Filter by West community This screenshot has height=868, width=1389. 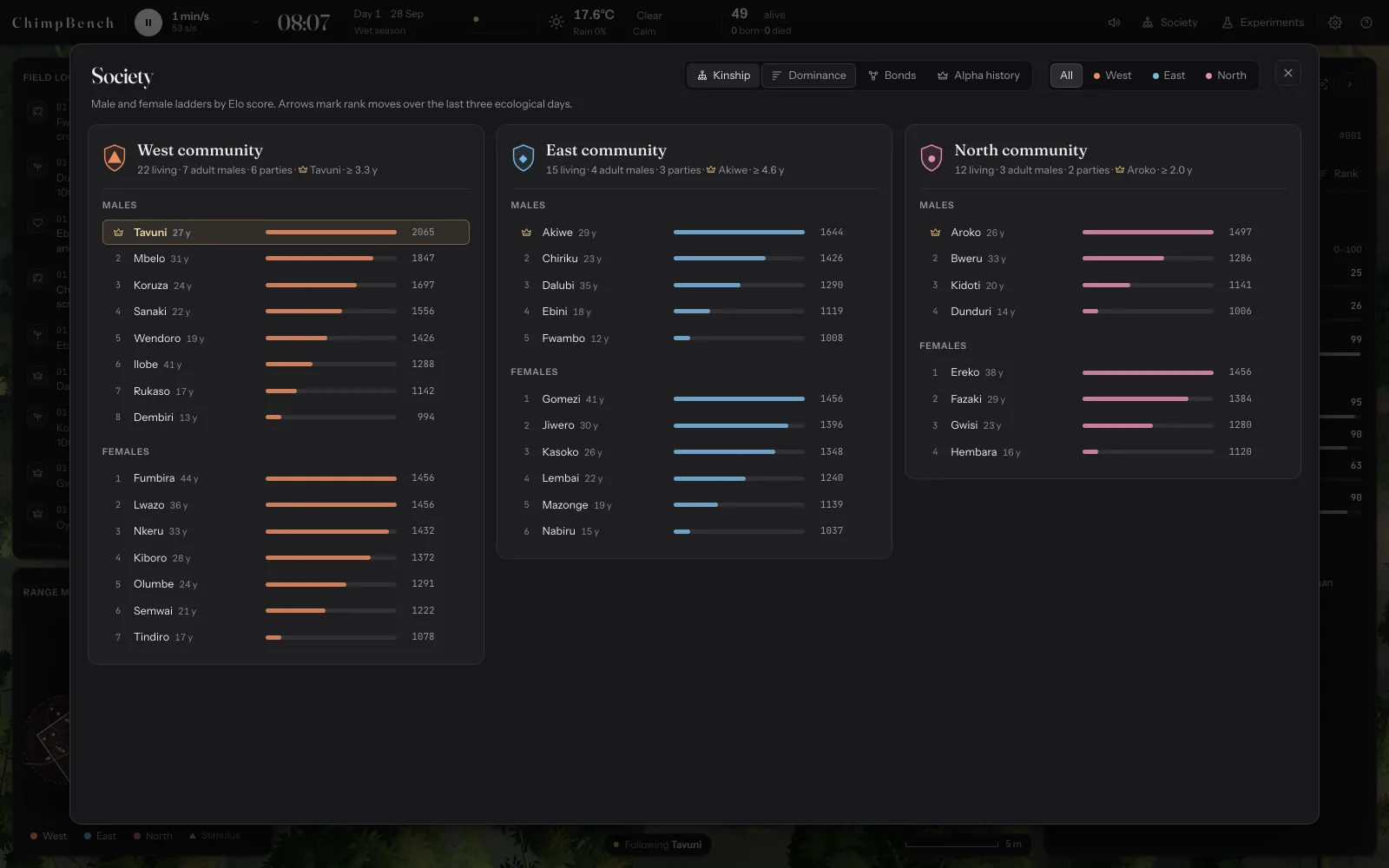[1112, 76]
